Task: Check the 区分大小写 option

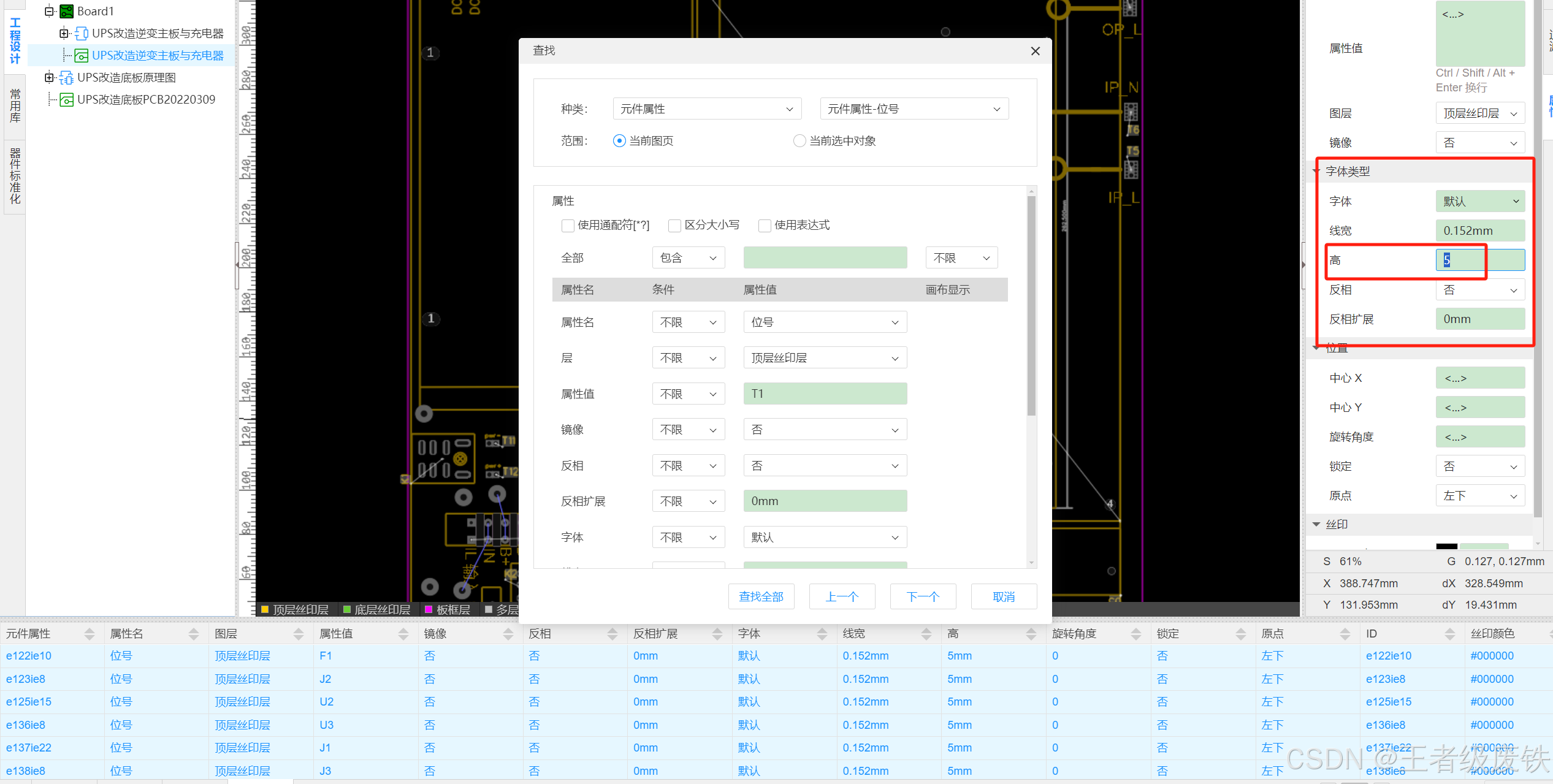Action: point(674,226)
